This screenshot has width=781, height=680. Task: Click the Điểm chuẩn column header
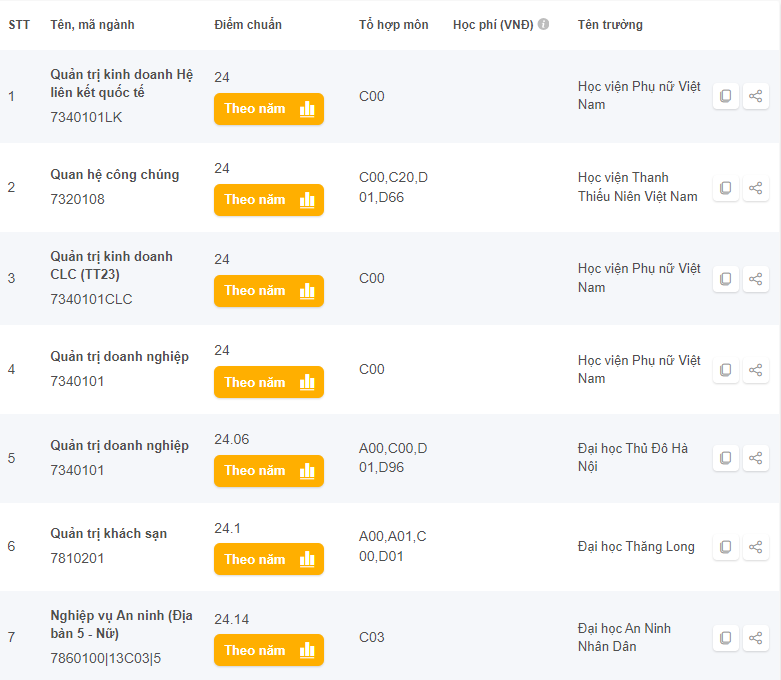(248, 24)
